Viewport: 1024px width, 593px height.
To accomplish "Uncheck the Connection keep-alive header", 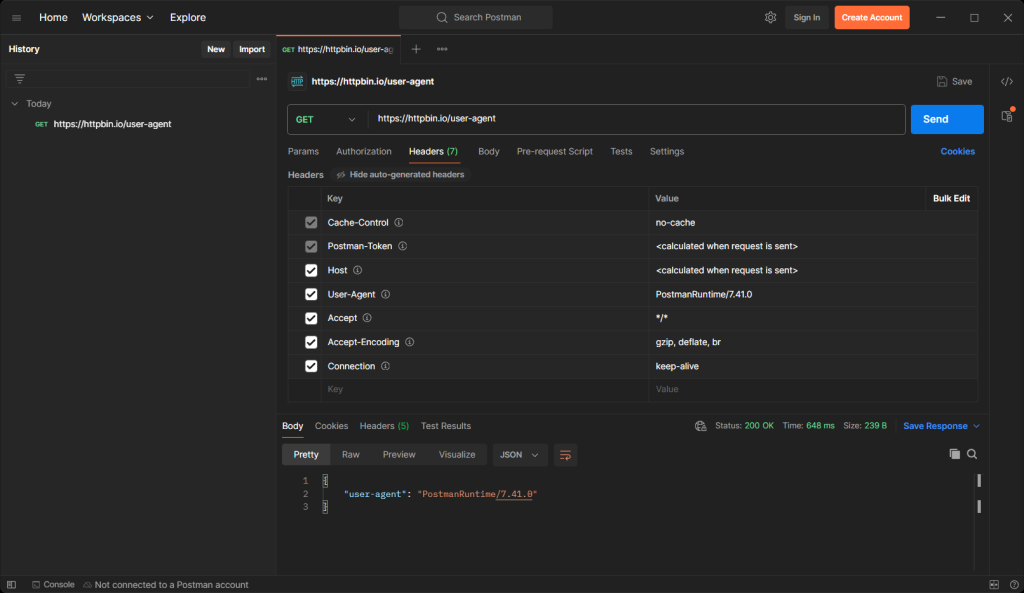I will (x=311, y=366).
